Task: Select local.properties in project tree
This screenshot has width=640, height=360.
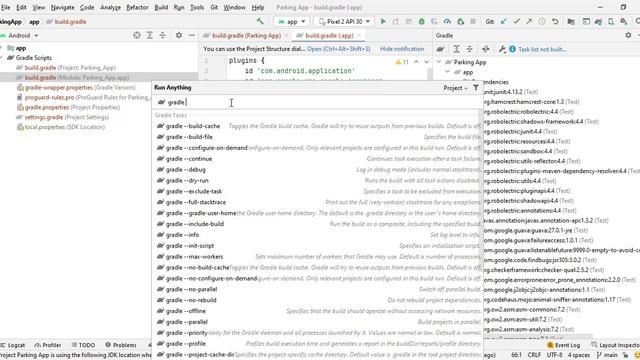Action: [x=60, y=127]
